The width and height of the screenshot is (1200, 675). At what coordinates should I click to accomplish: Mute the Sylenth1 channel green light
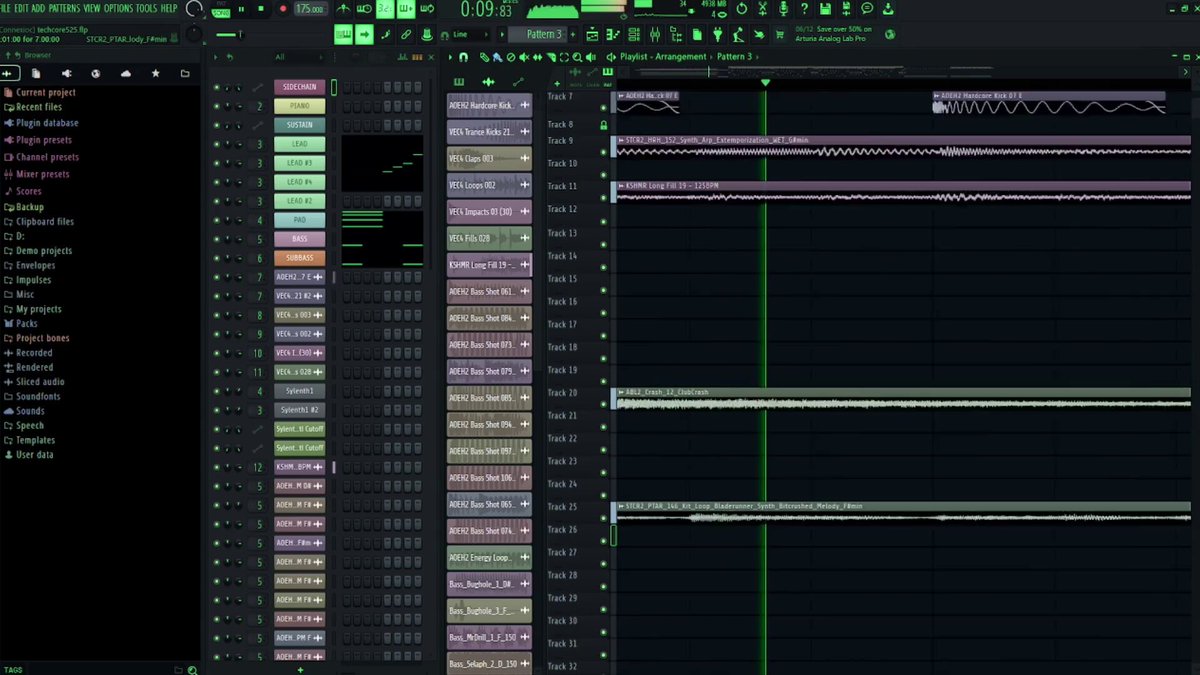(x=216, y=391)
